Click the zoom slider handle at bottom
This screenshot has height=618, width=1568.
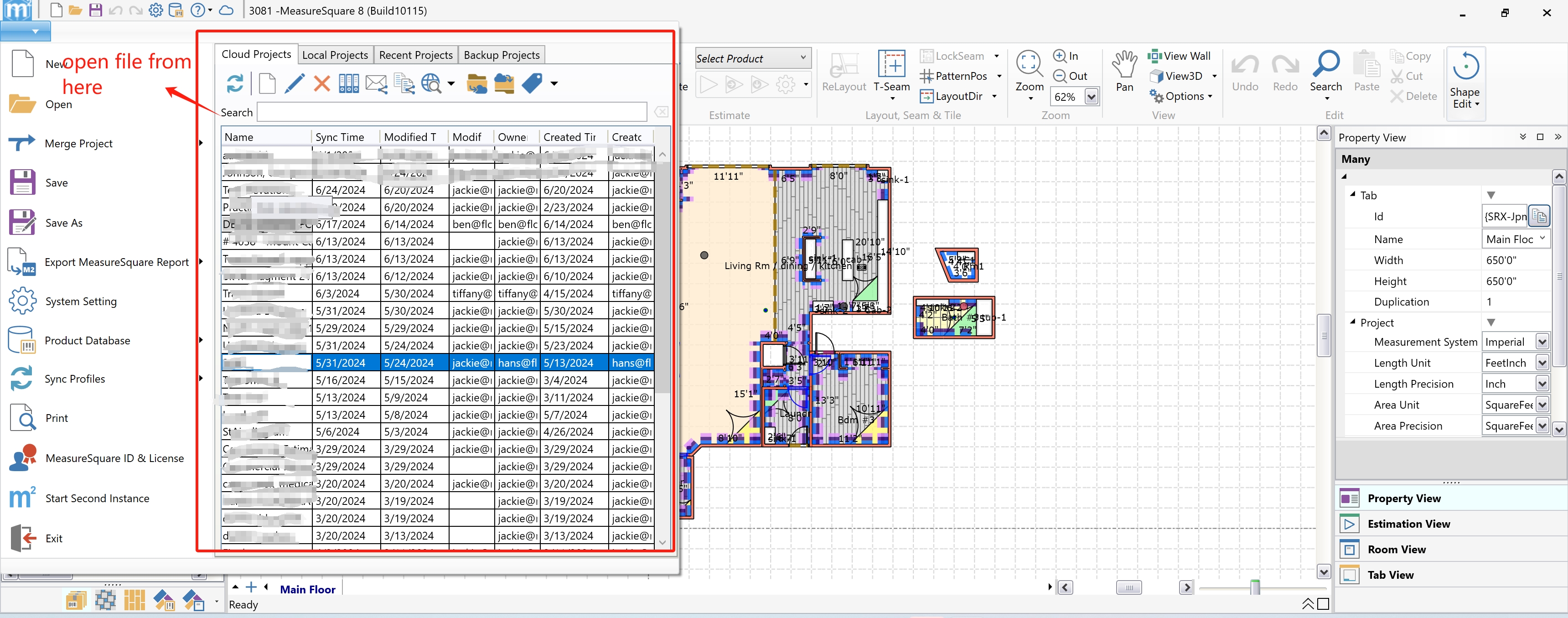coord(1254,587)
